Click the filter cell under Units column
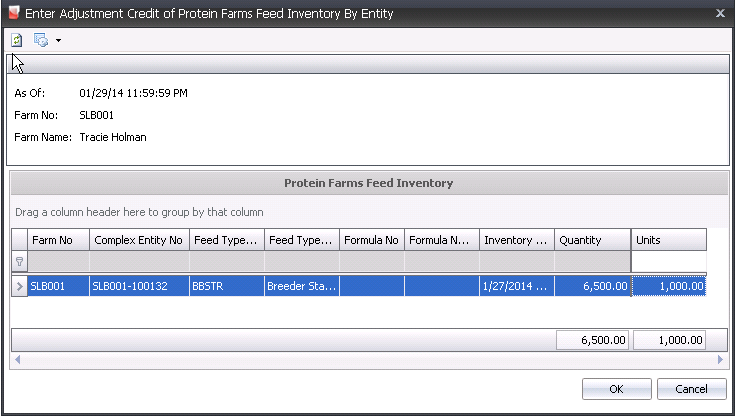Screen dimensions: 737x416 click(x=669, y=262)
